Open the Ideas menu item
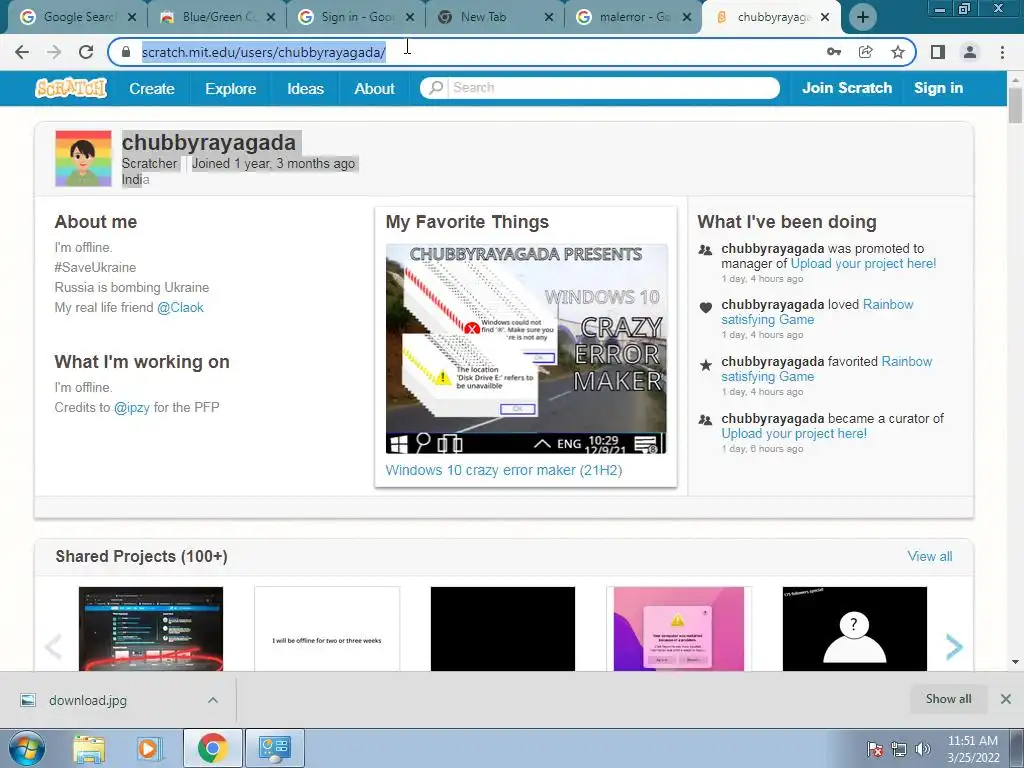Image resolution: width=1024 pixels, height=768 pixels. (x=305, y=88)
